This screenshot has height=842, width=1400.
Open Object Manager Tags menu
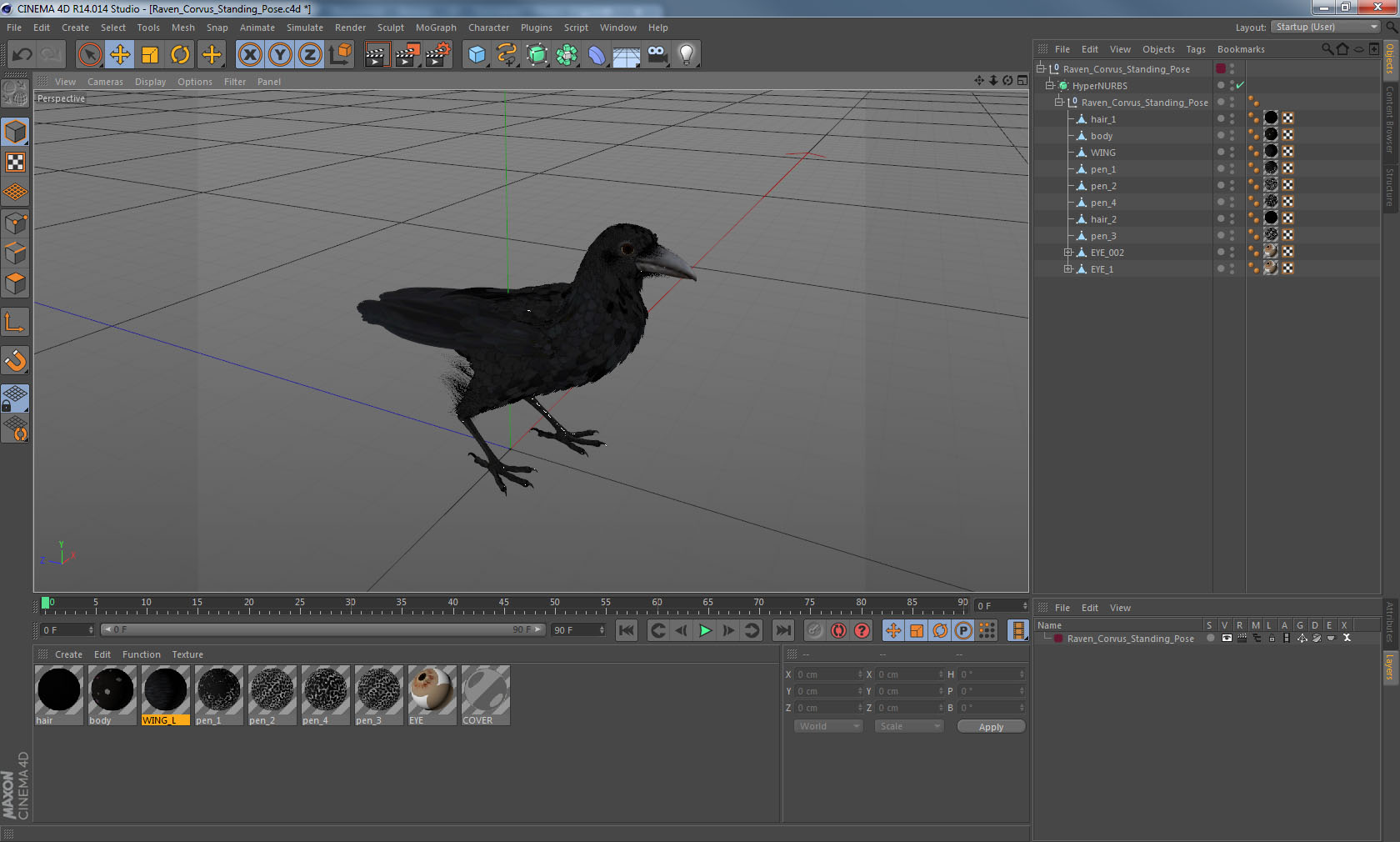pos(1196,49)
